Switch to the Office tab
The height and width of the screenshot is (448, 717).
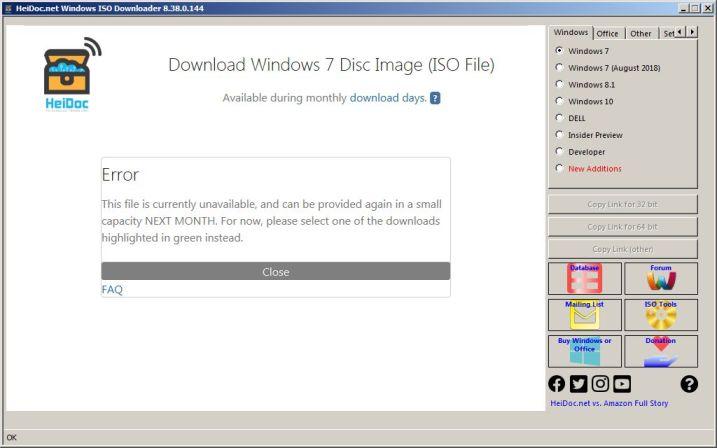click(x=607, y=33)
